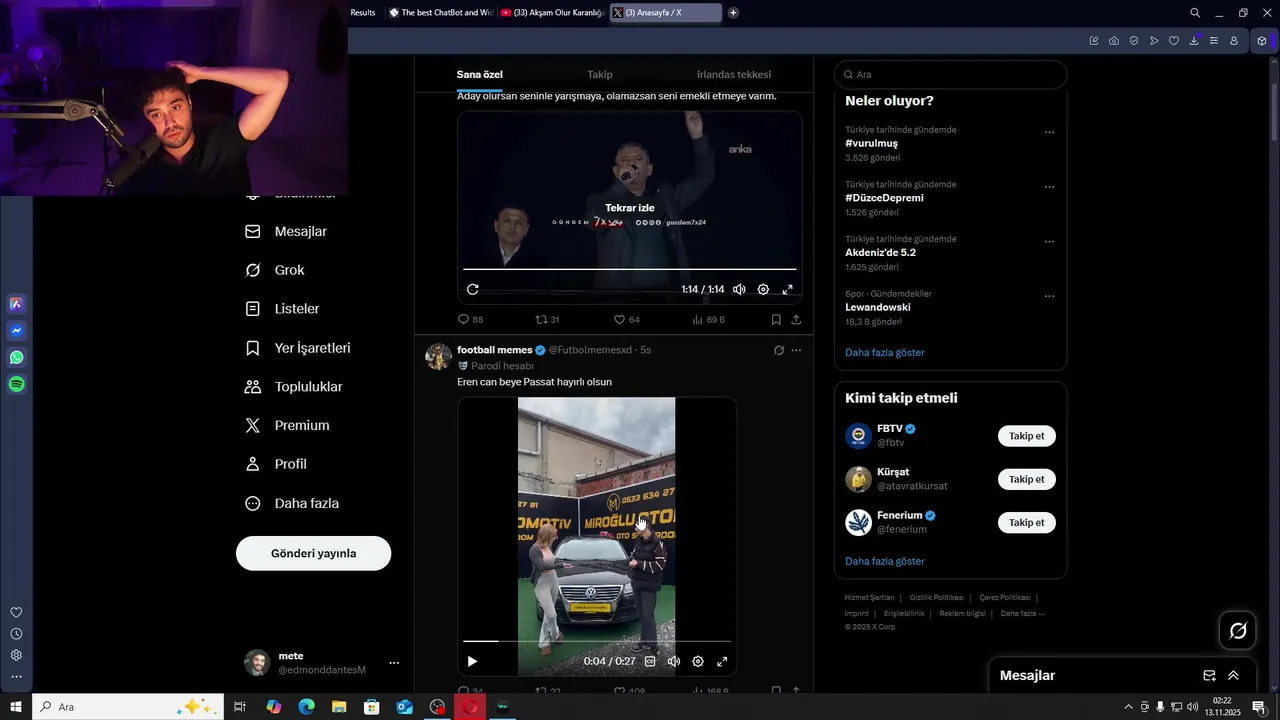Viewport: 1280px width, 720px height.
Task: Repost the post with 31 reposts
Action: click(547, 320)
